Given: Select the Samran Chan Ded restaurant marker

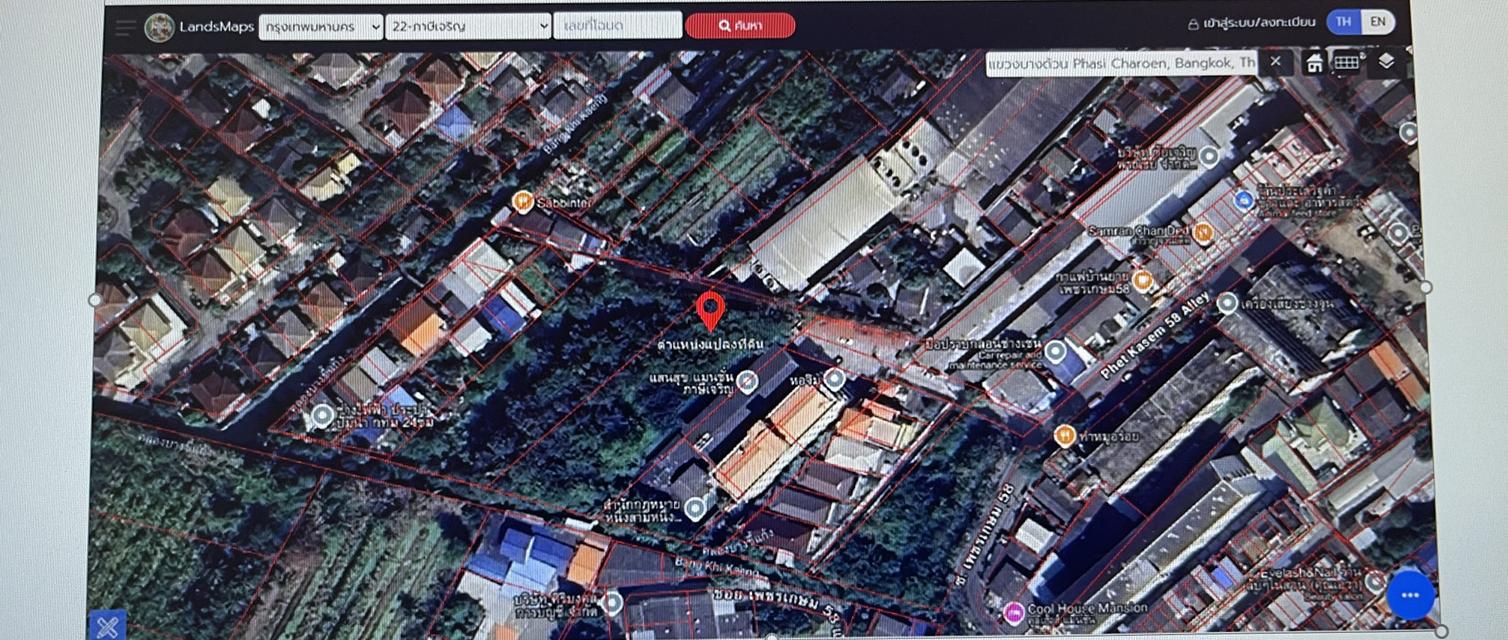Looking at the screenshot, I should 1203,233.
